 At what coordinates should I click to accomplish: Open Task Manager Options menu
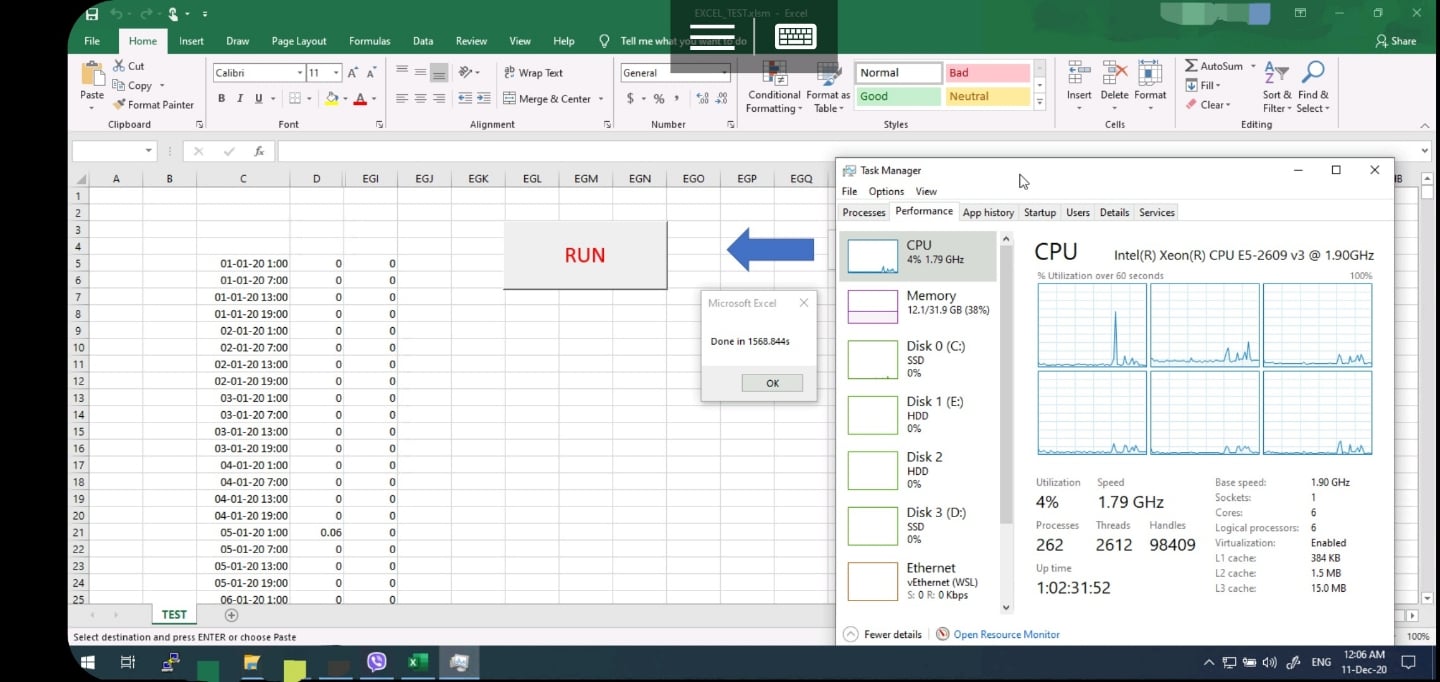click(x=886, y=191)
